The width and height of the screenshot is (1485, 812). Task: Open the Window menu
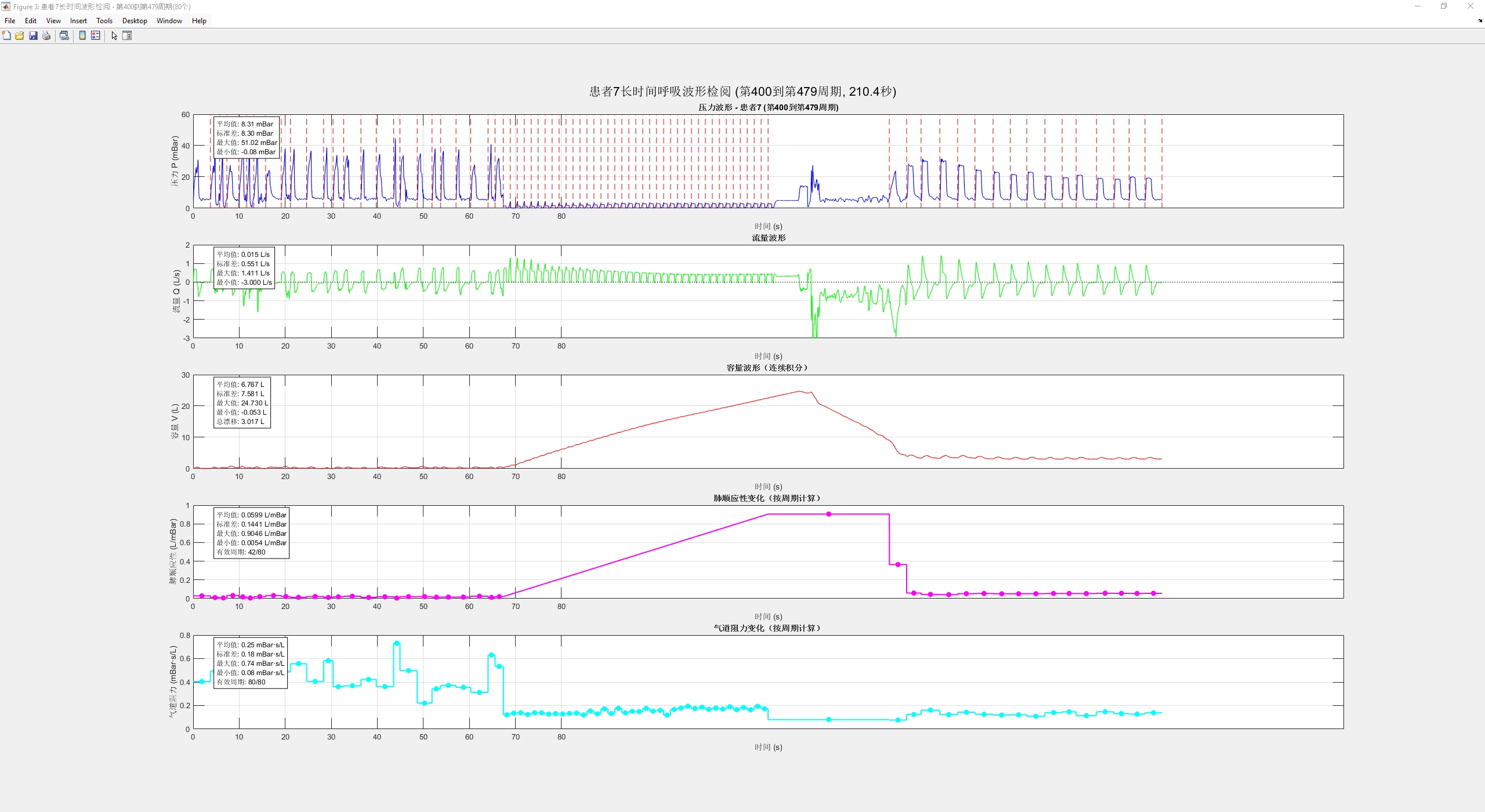[169, 20]
